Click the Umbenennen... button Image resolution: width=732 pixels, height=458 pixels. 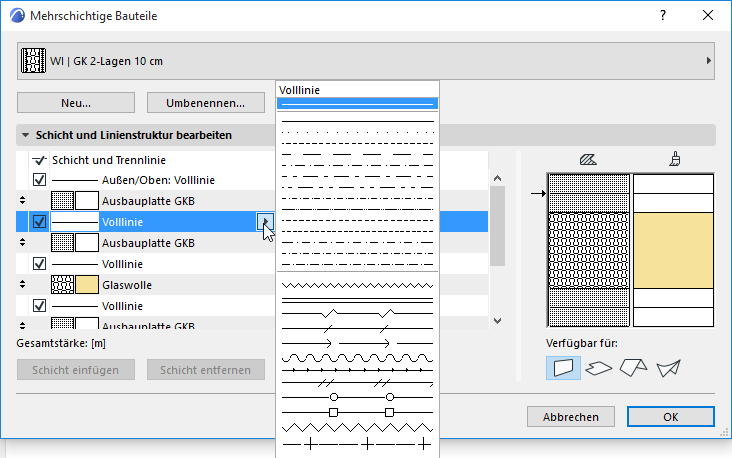click(x=205, y=103)
